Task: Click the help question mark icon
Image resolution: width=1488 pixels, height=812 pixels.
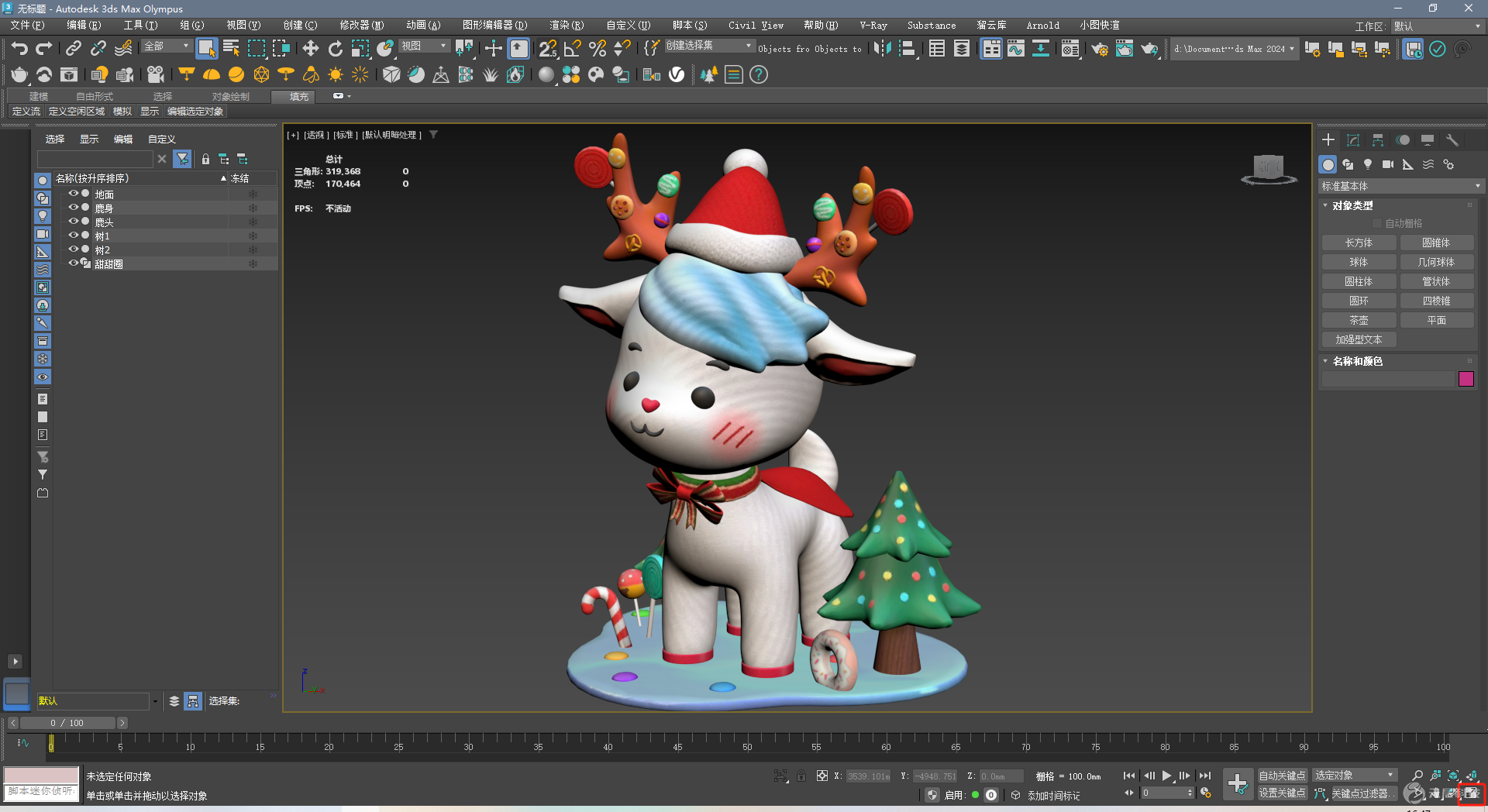Action: tap(759, 74)
